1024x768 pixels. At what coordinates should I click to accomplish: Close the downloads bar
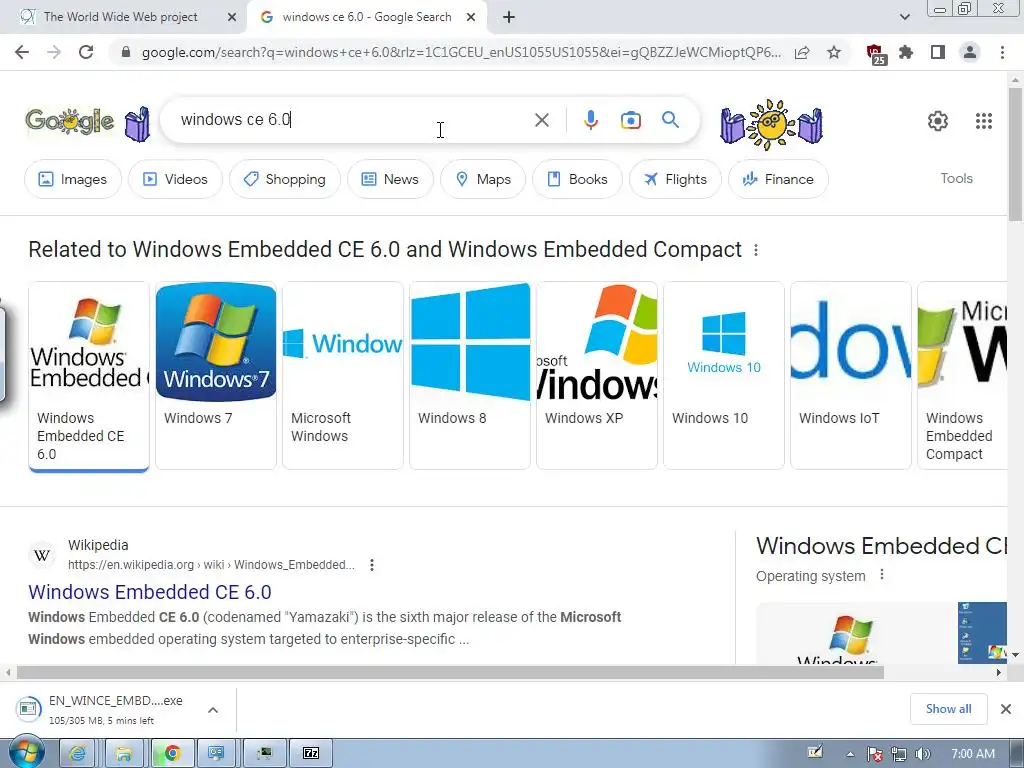click(1006, 709)
